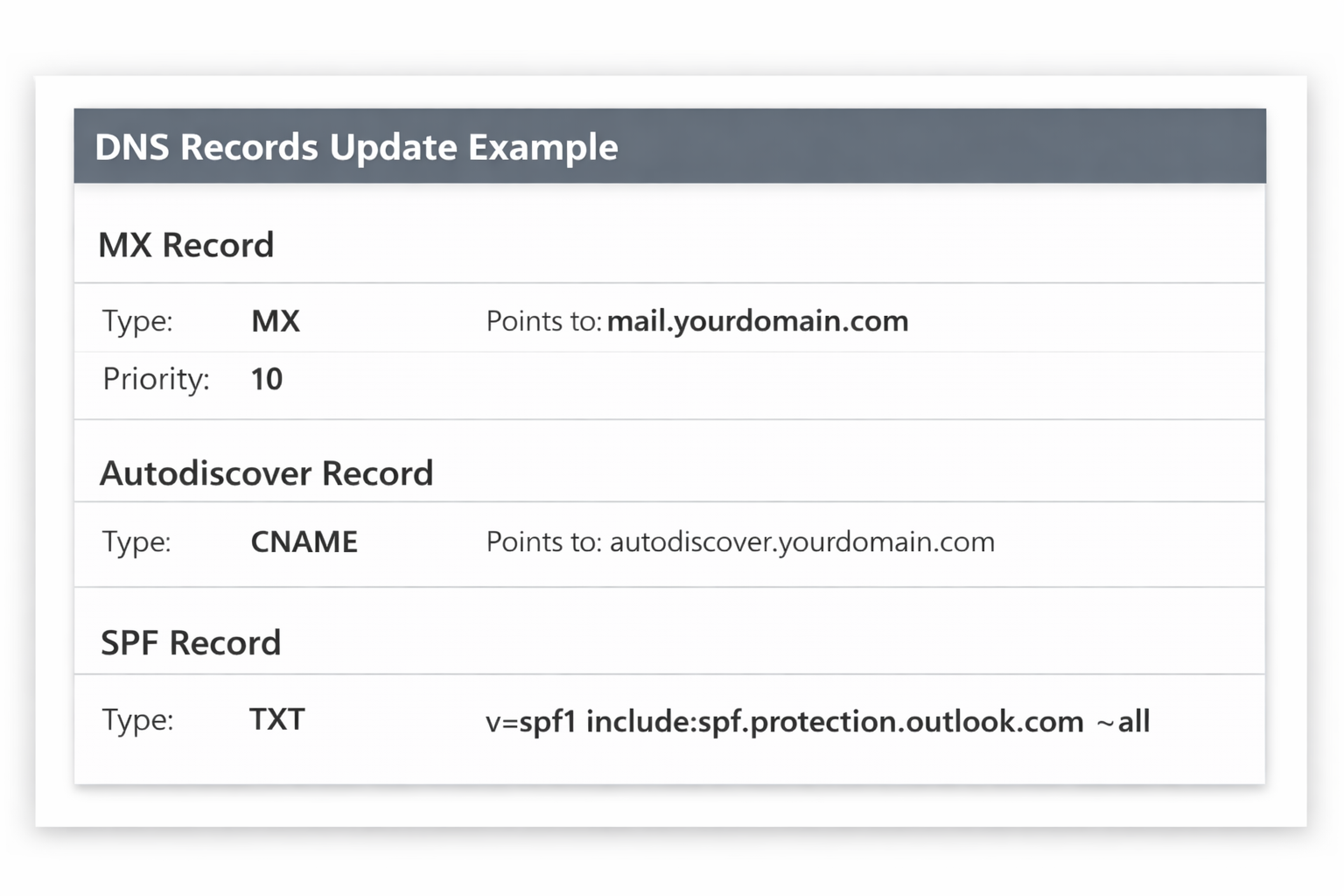Select the priority value 10

click(266, 379)
